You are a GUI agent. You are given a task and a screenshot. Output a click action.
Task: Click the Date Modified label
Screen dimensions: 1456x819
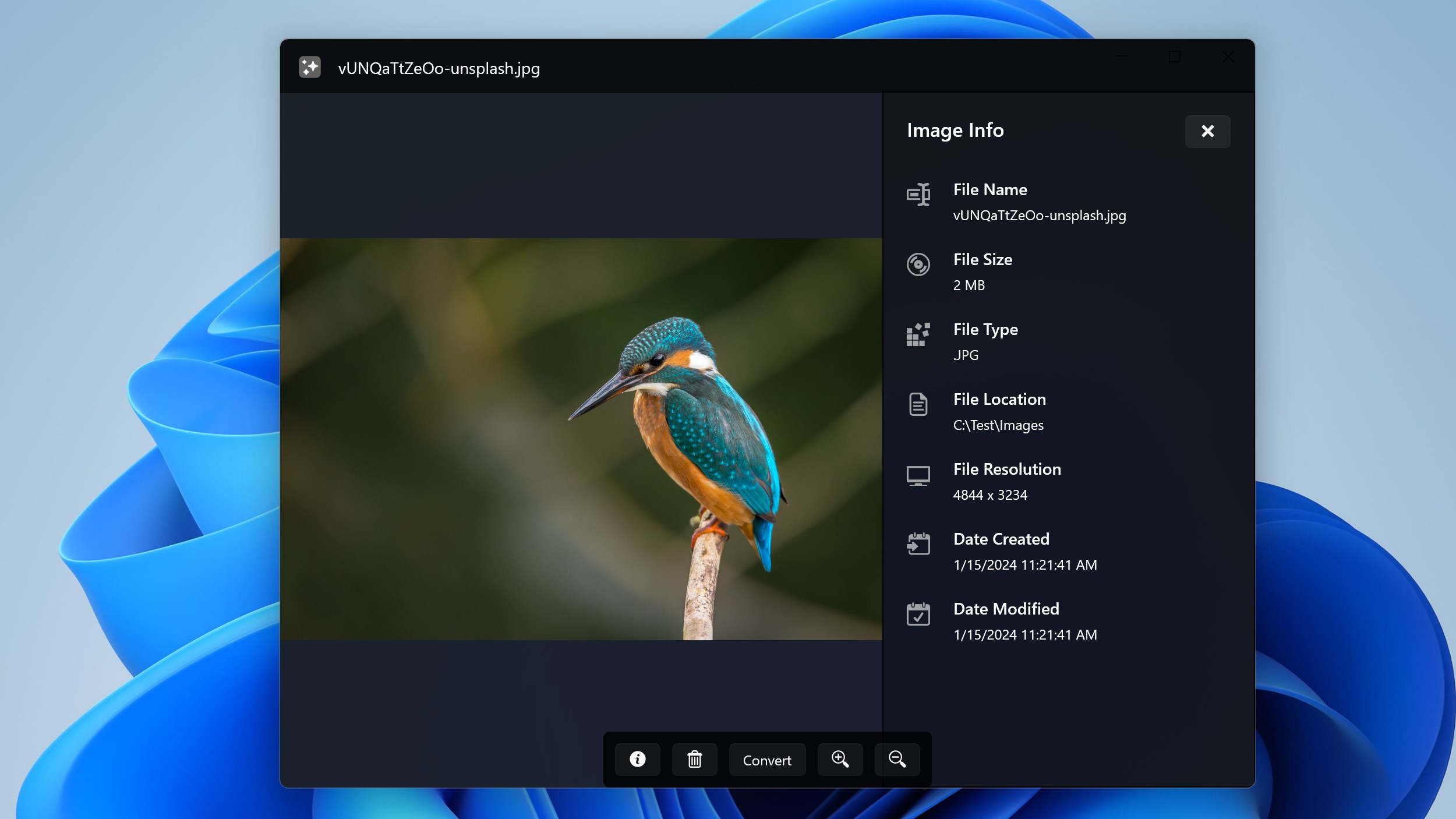(1006, 609)
